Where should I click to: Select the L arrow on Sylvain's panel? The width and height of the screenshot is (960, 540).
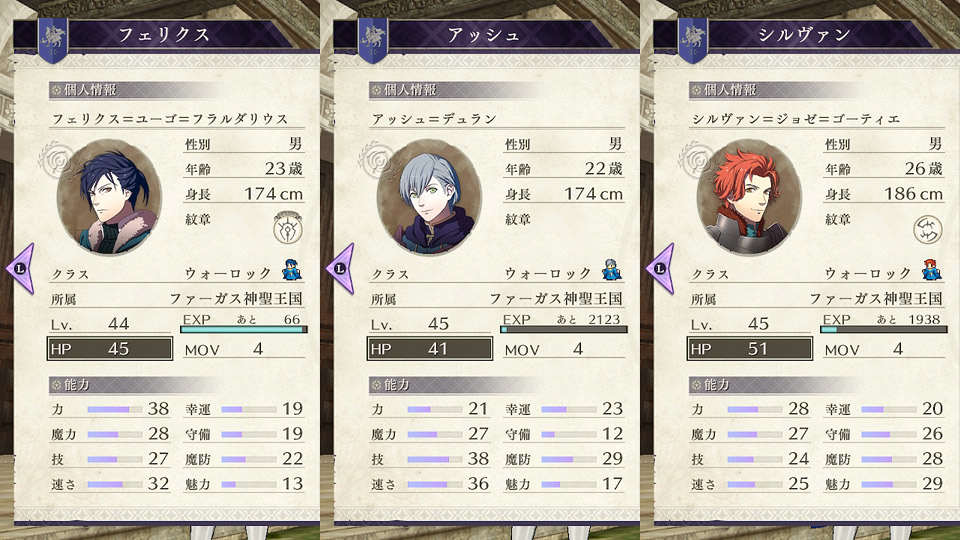(661, 269)
